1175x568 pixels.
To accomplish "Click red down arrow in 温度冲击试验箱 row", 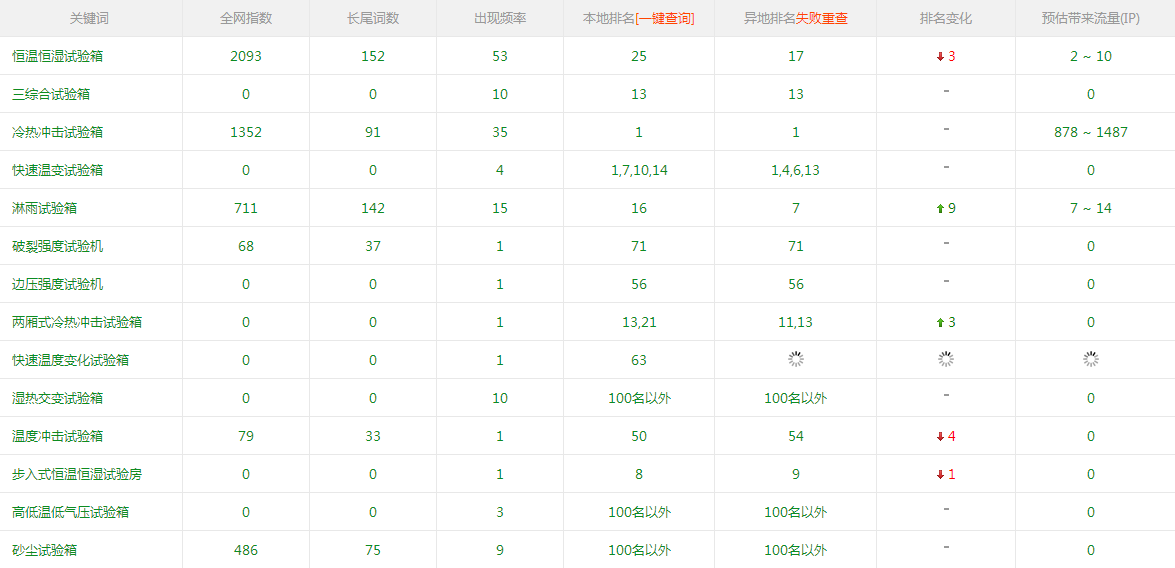I will pos(940,437).
